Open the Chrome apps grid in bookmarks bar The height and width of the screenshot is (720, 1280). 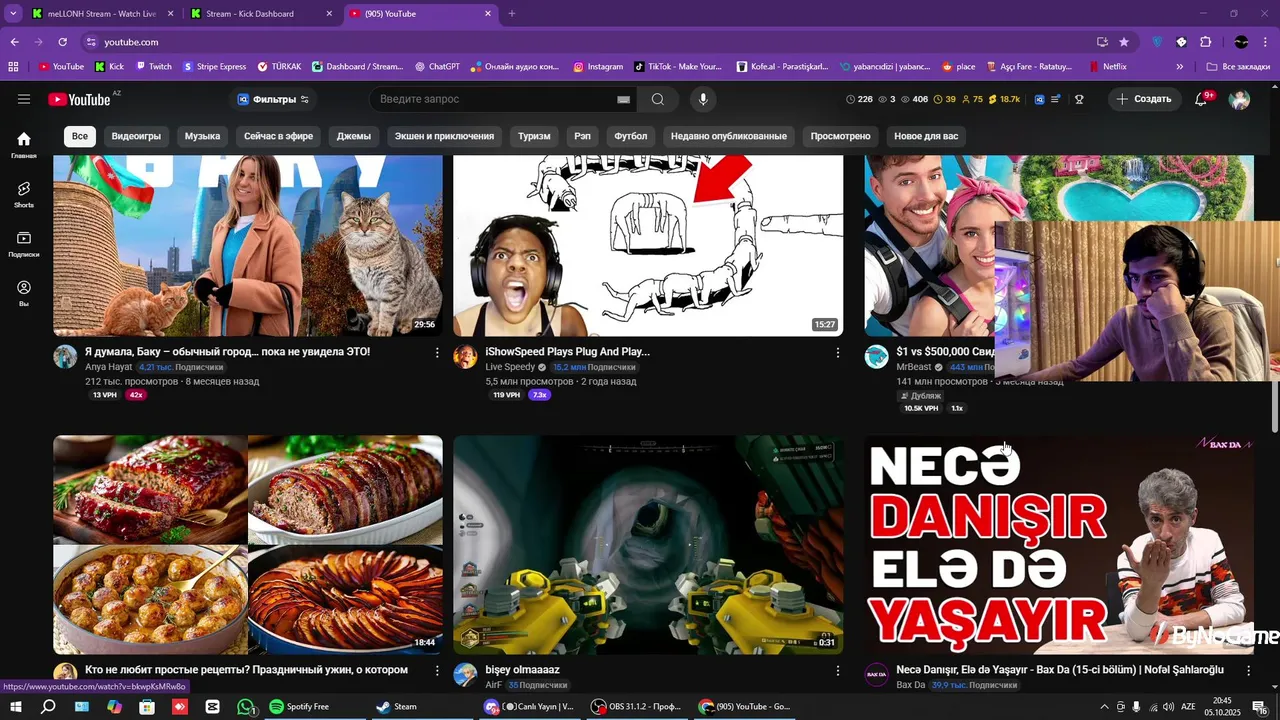pos(13,67)
